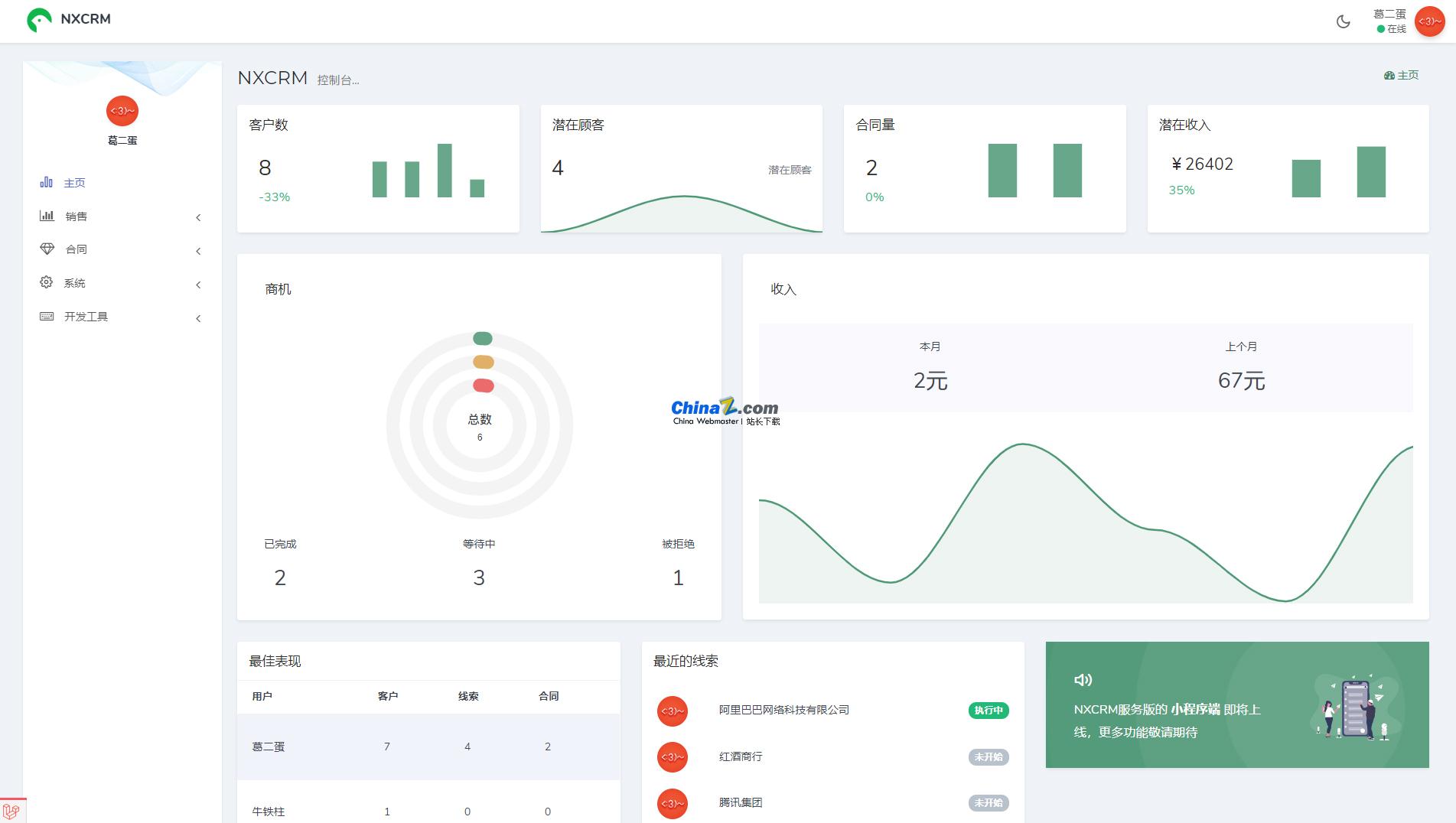Open the 阿里巴巴网络科技有限公司 lead
This screenshot has width=1456, height=823.
coord(783,710)
